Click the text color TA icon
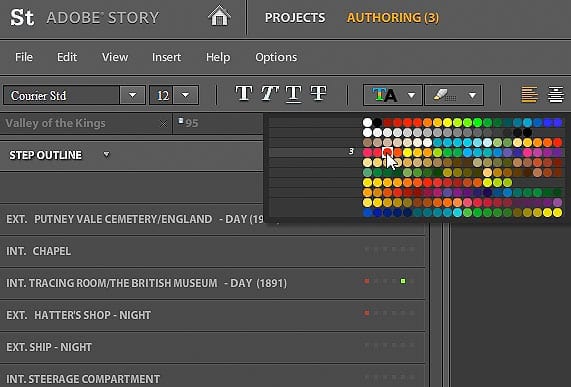 (x=385, y=95)
